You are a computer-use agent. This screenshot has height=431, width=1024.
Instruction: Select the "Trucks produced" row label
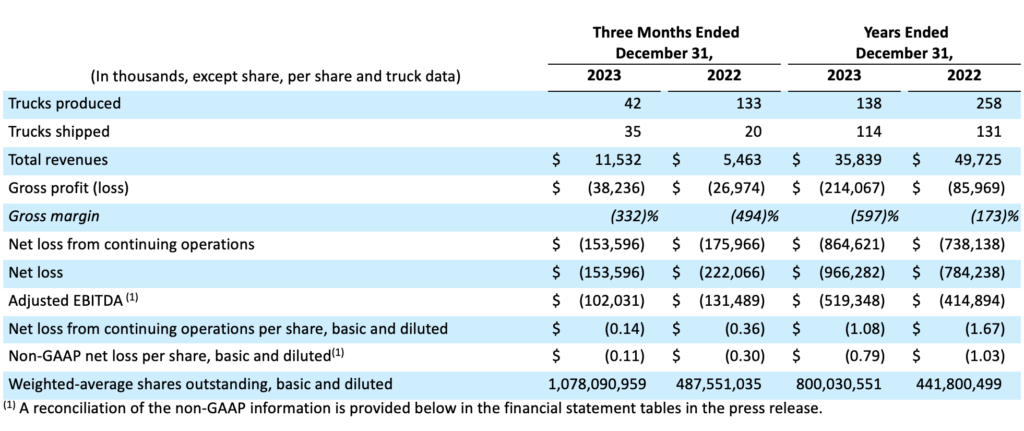(64, 103)
